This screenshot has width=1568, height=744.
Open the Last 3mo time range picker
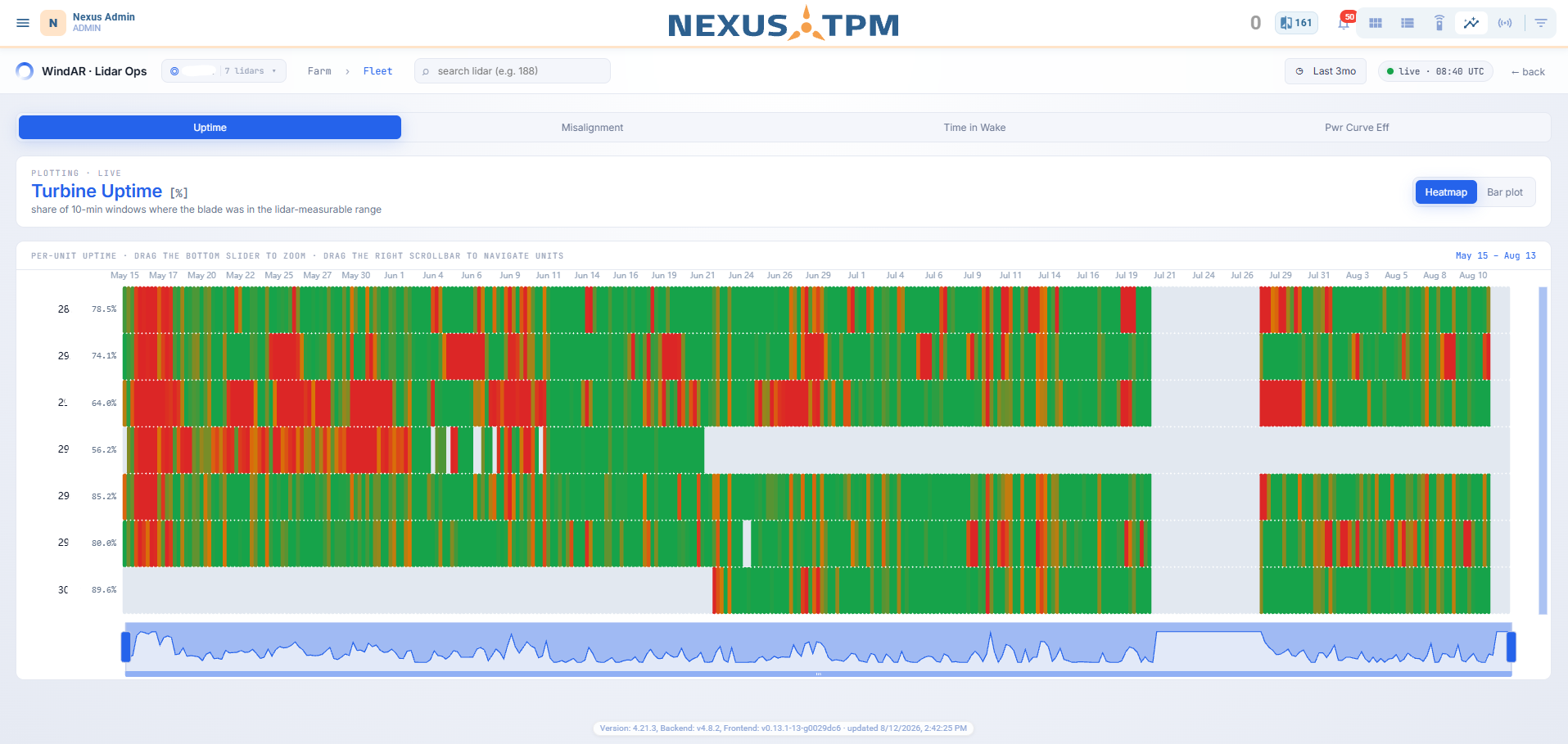1326,71
